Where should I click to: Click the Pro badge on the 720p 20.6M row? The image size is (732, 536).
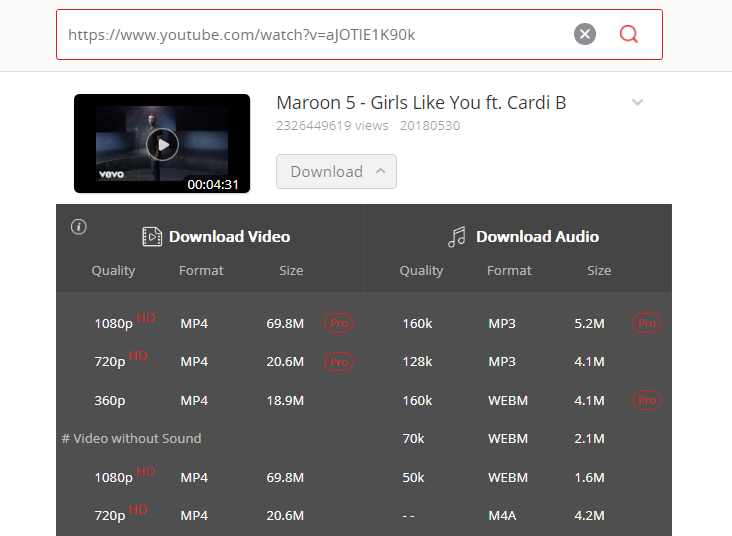[x=338, y=362]
